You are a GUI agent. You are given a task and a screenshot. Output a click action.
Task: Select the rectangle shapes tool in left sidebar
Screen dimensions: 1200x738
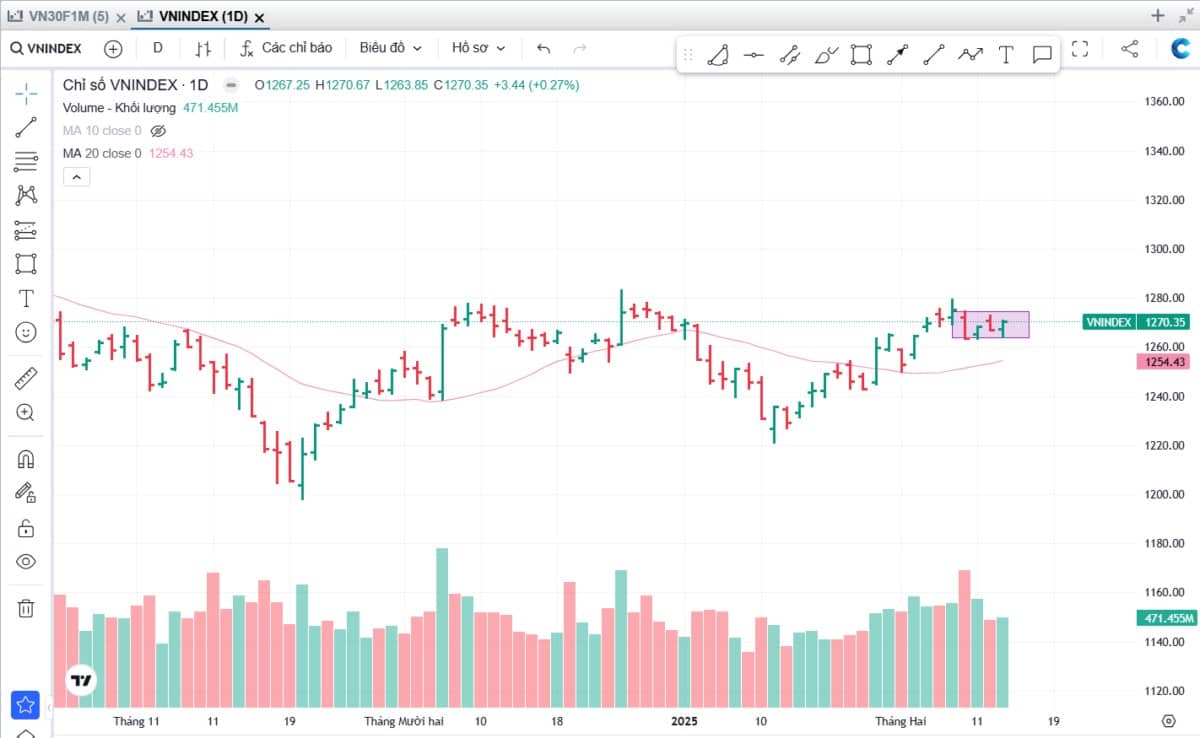pos(26,264)
